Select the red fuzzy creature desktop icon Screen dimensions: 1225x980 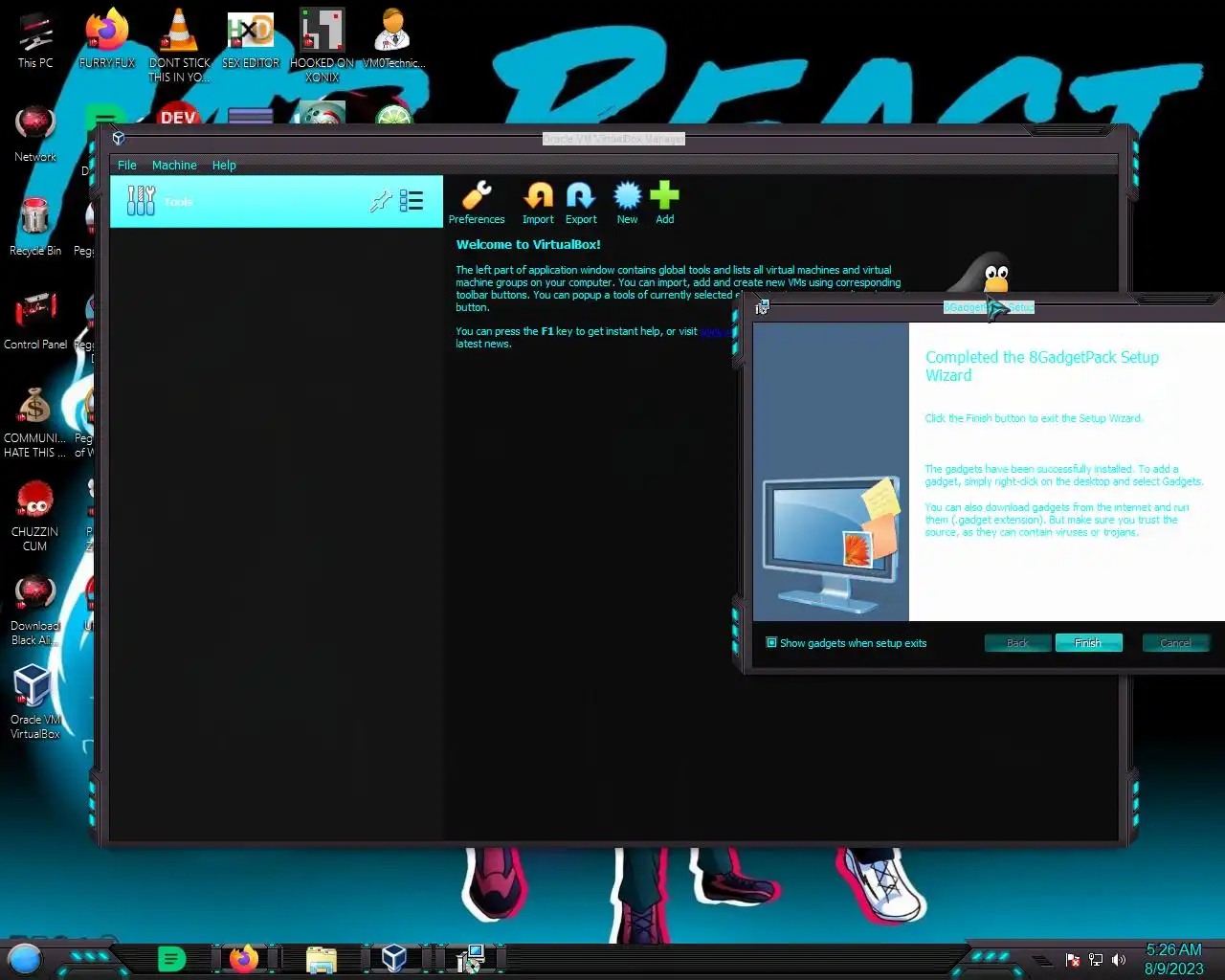35,516
